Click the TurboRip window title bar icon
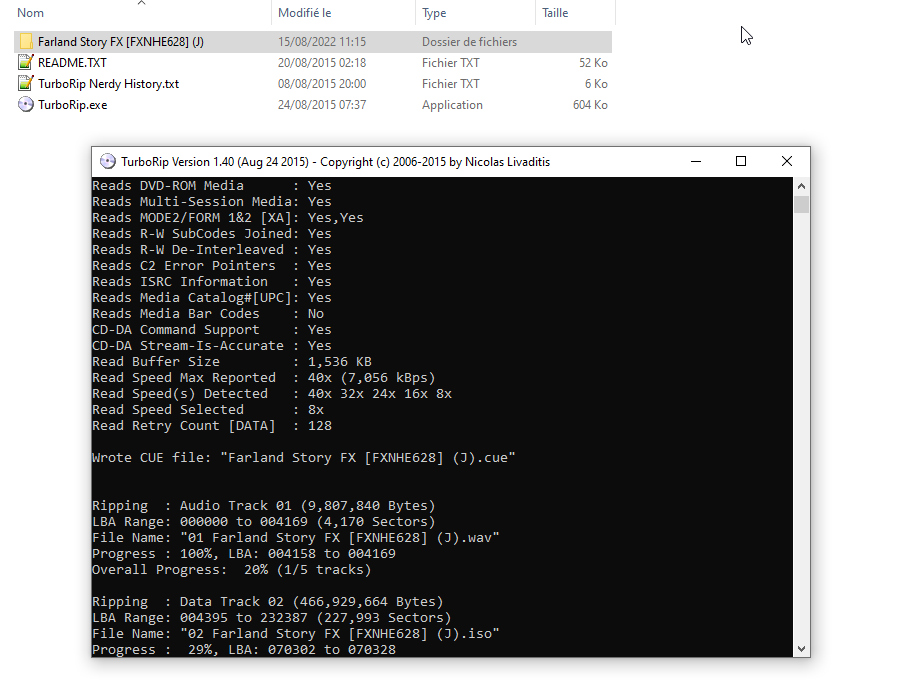 coord(107,162)
